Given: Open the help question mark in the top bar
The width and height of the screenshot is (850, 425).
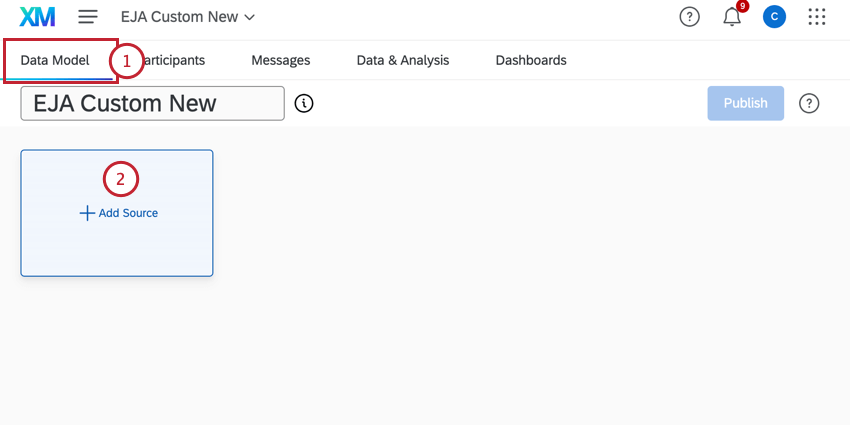Looking at the screenshot, I should coord(689,17).
